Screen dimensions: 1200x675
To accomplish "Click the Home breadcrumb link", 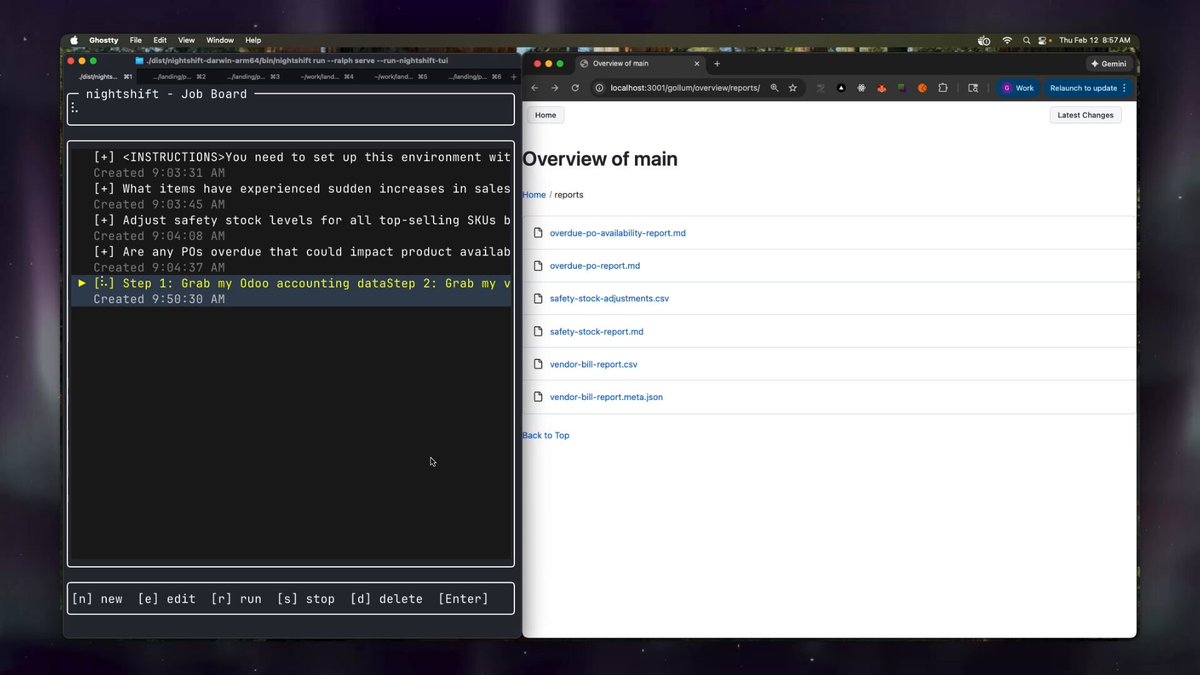I will tap(534, 195).
